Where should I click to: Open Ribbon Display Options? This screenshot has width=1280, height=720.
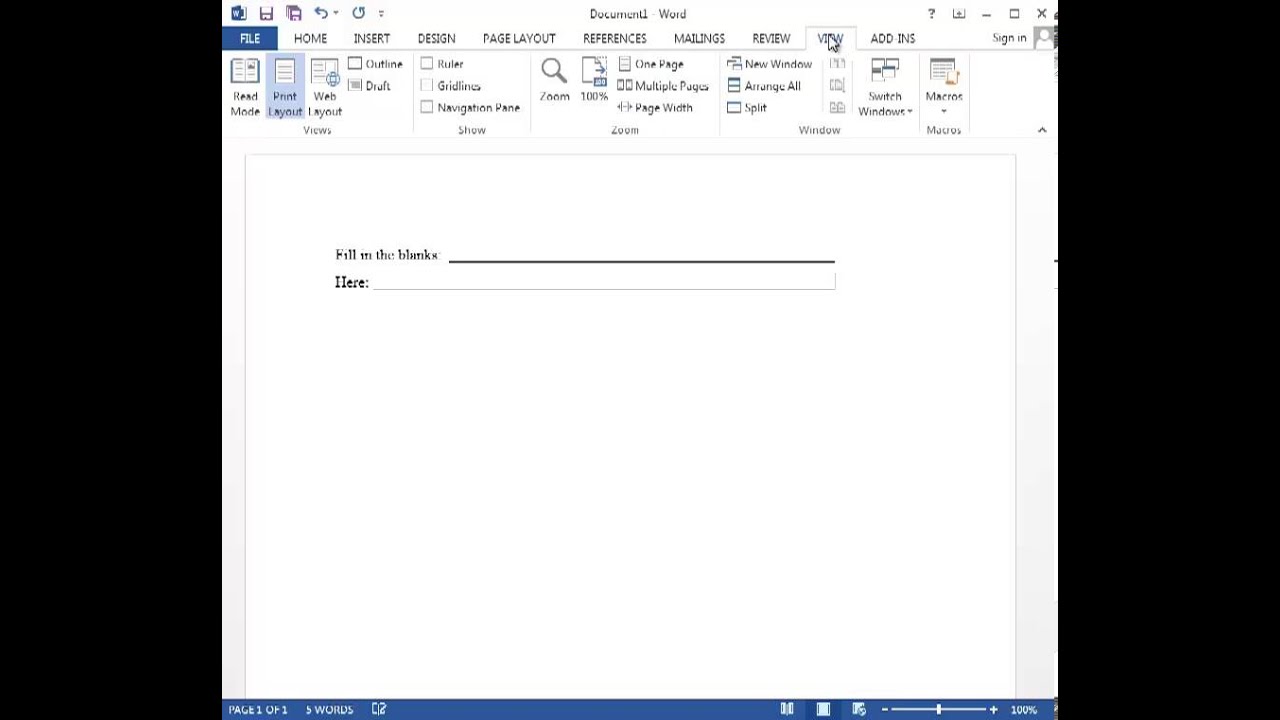959,14
